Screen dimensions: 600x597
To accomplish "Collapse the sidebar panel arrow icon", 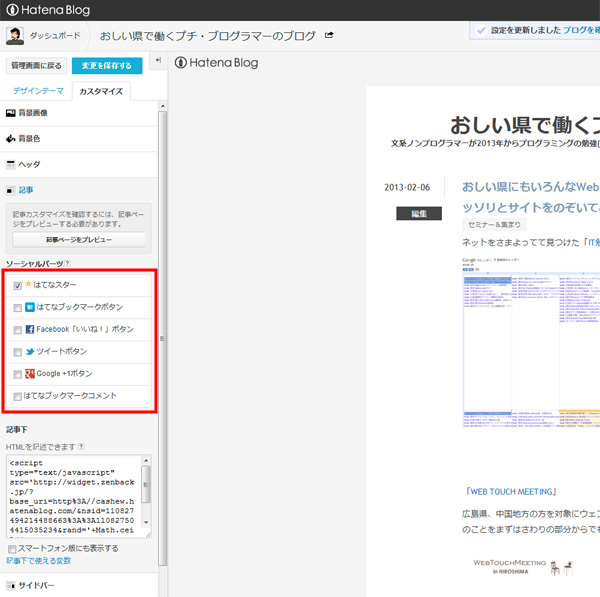I will click(x=158, y=60).
